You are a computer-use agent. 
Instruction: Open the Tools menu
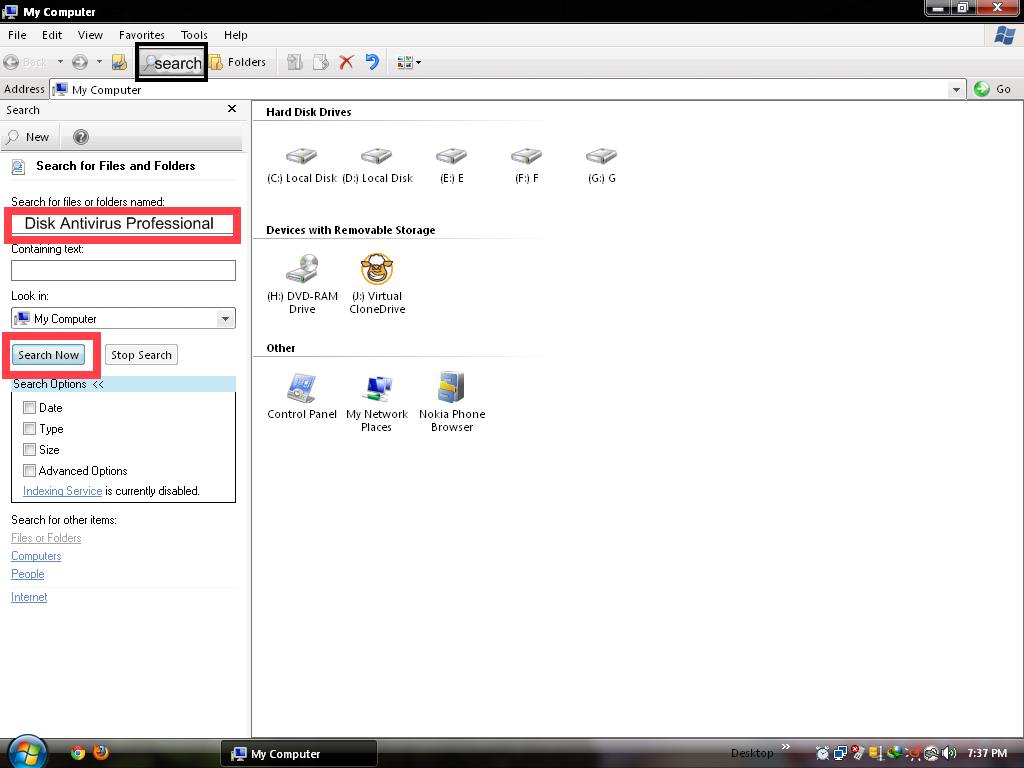click(194, 35)
